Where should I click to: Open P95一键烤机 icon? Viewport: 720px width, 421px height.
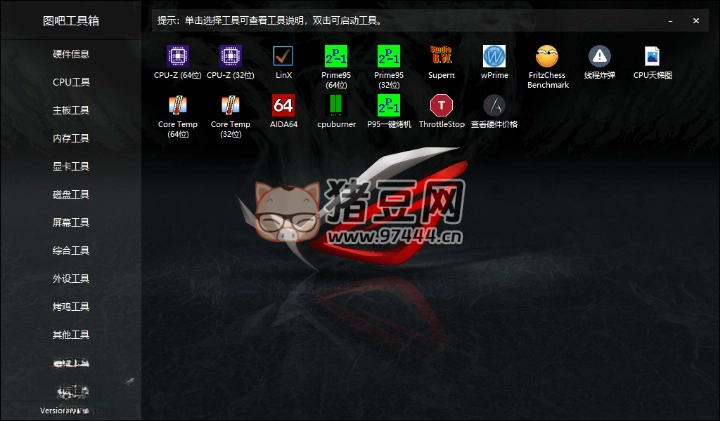388,106
